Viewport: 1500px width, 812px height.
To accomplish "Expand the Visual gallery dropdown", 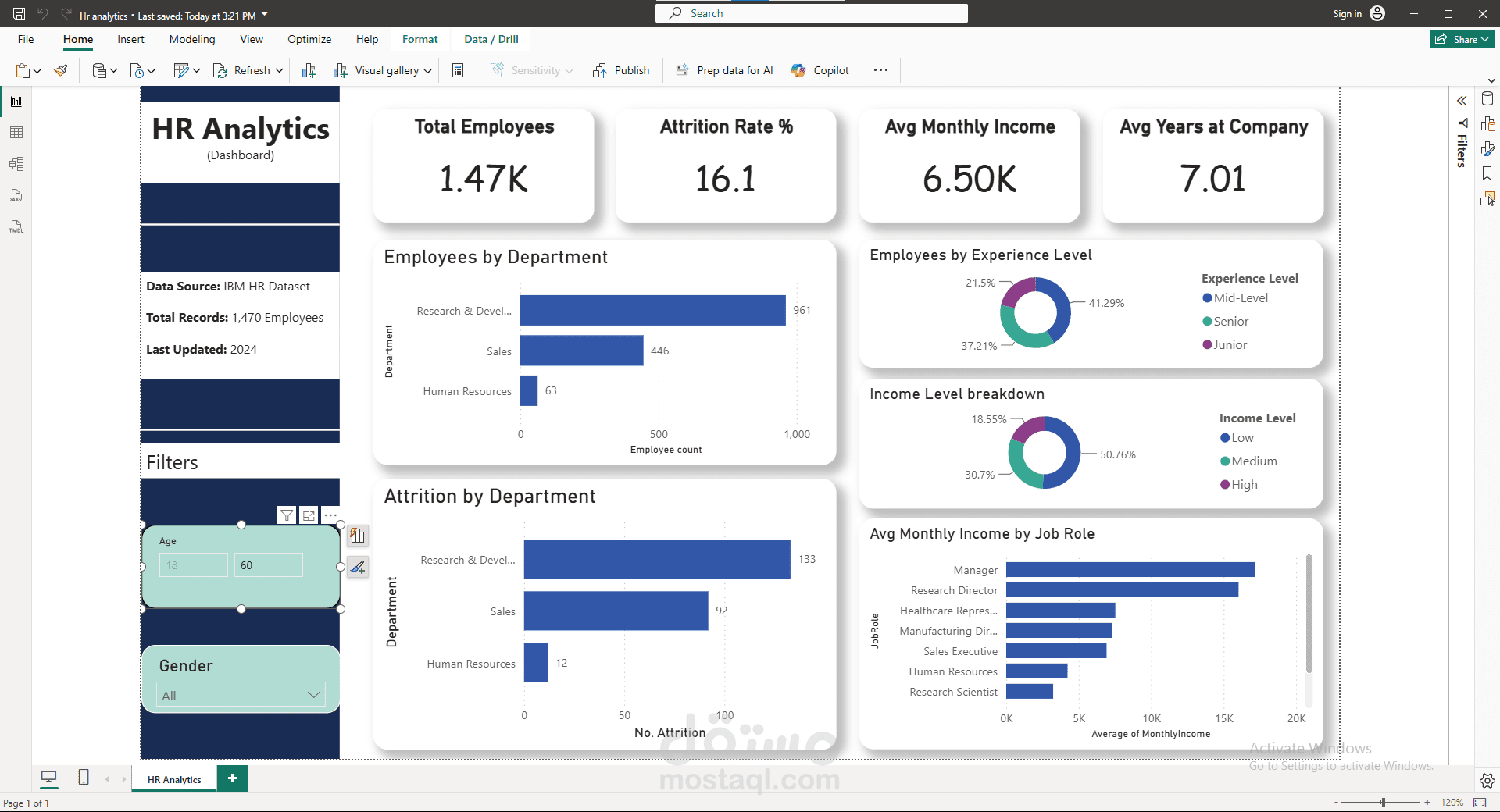I will 427,71.
